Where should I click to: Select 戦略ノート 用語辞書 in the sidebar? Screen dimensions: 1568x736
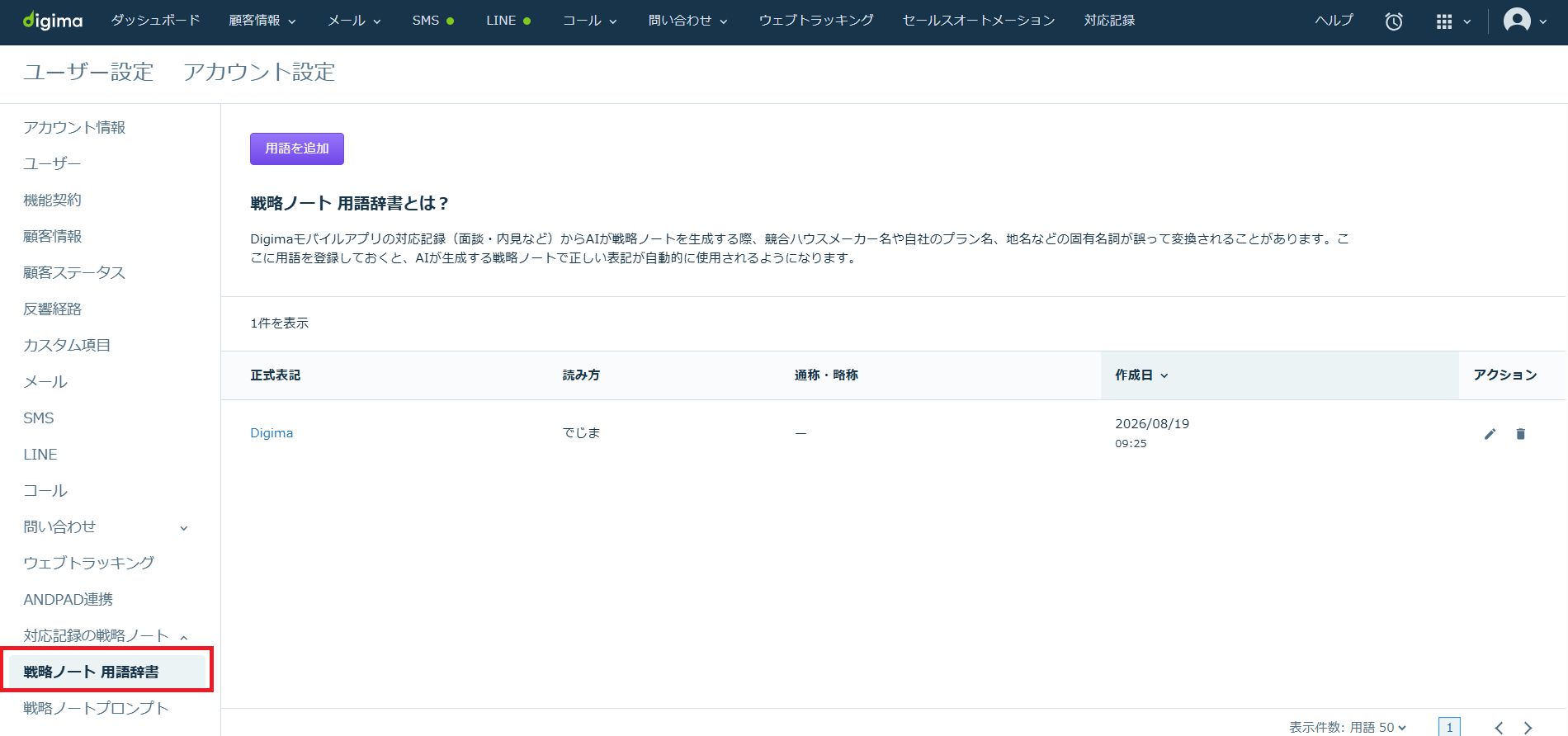[107, 672]
